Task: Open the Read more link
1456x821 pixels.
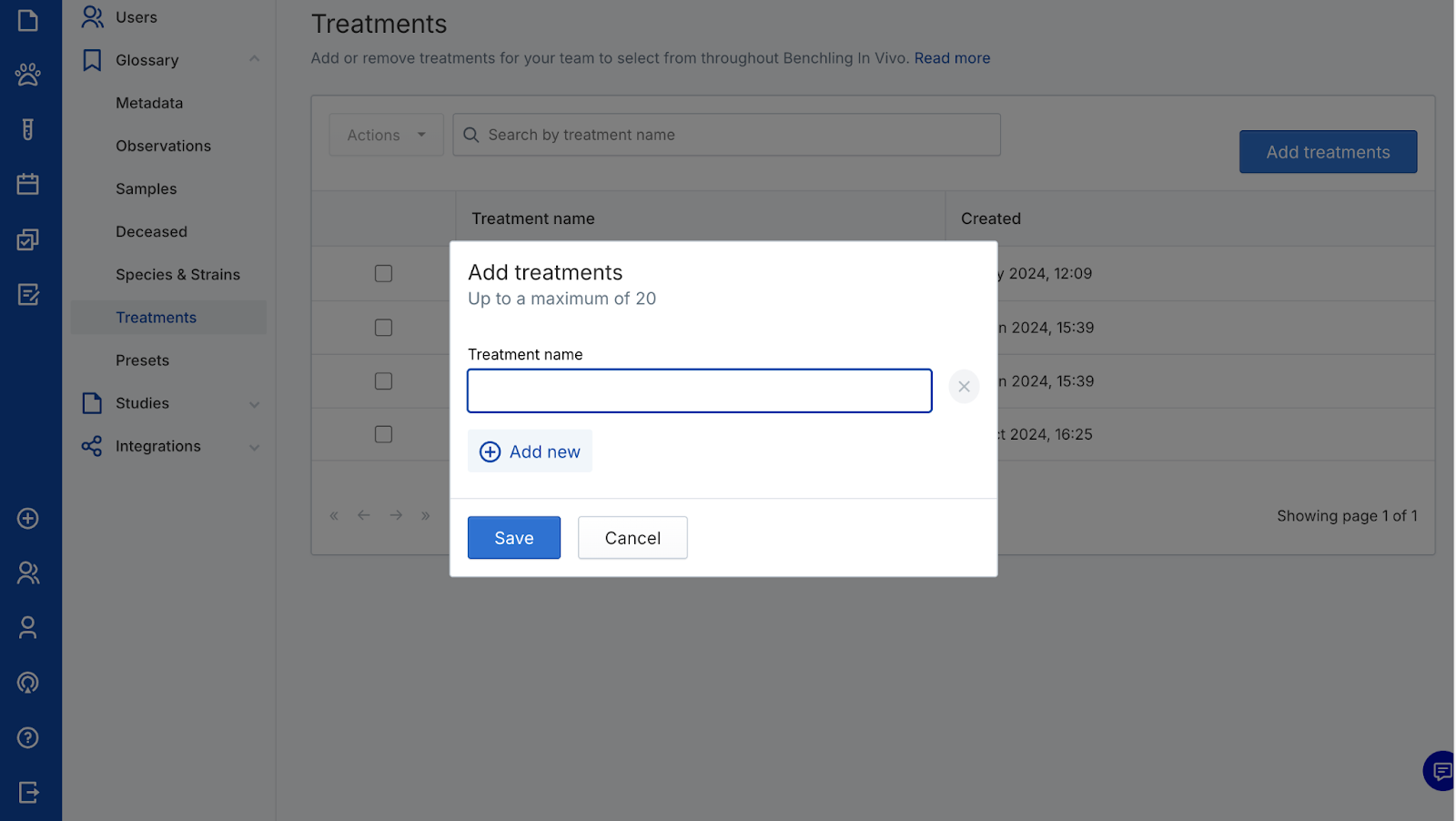Action: (x=952, y=58)
